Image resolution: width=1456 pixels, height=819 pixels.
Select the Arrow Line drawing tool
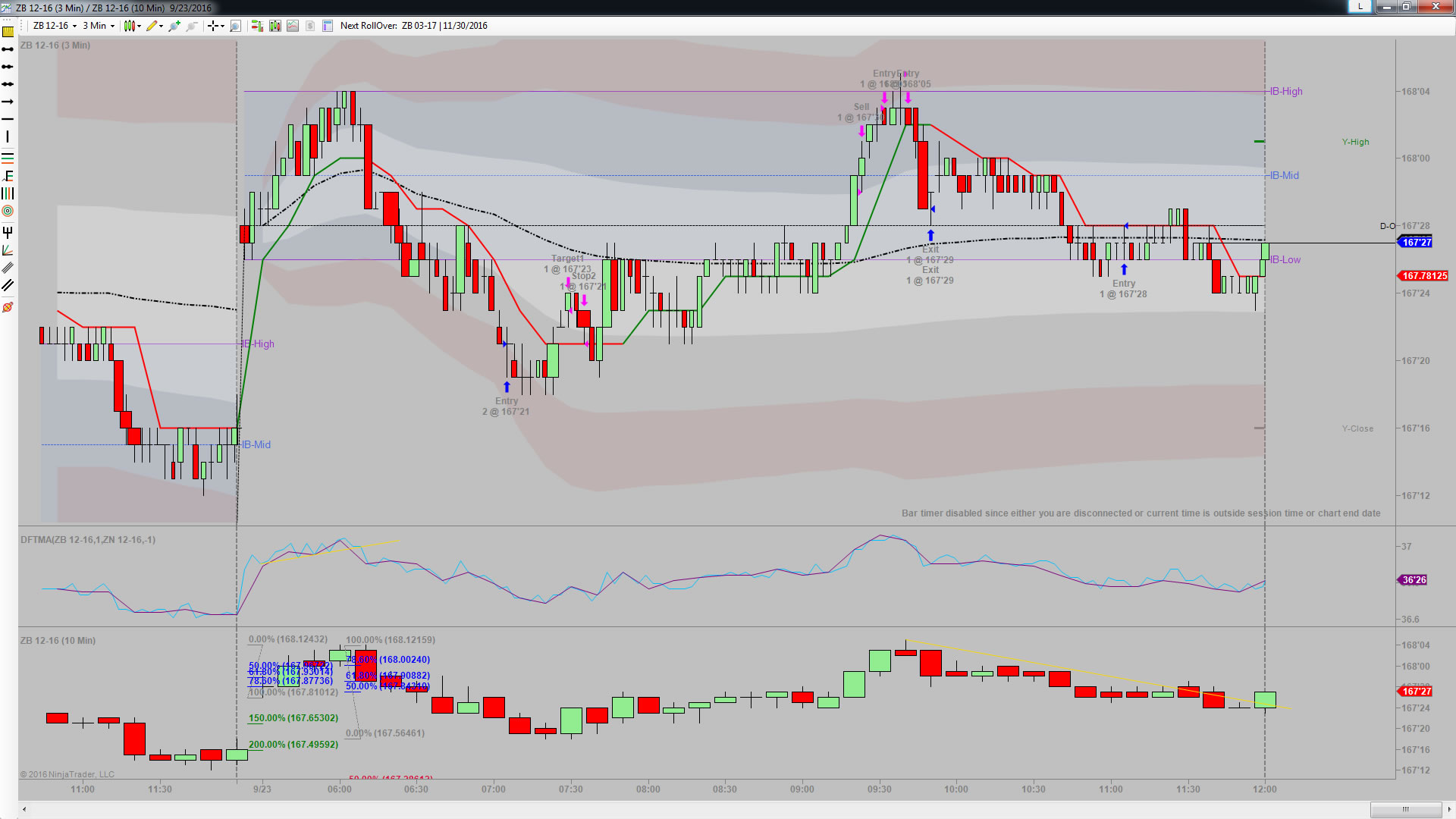8,102
